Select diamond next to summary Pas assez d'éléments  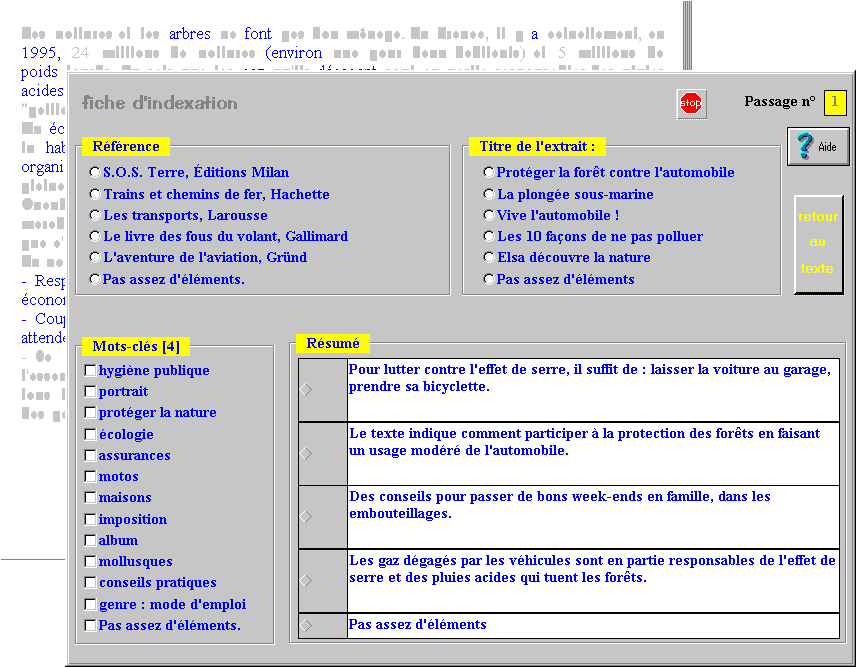tap(307, 626)
